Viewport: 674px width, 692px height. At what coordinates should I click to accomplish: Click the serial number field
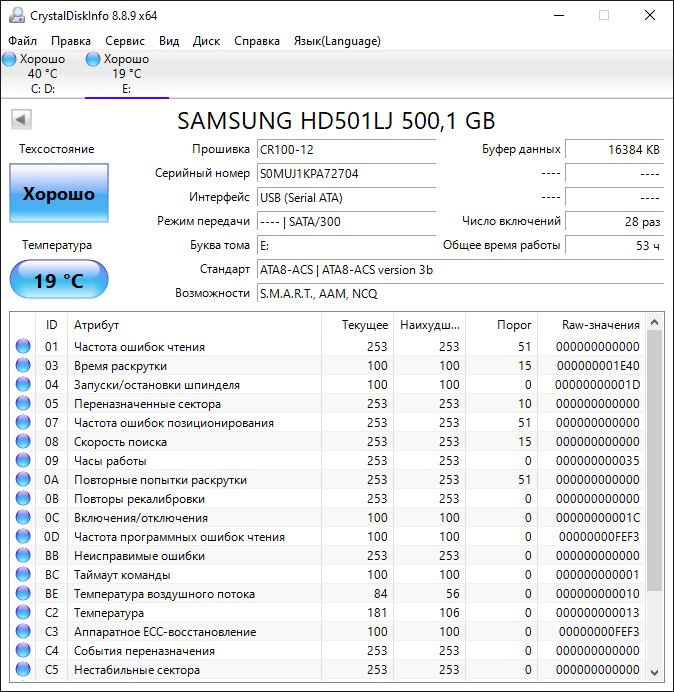pyautogui.click(x=345, y=174)
